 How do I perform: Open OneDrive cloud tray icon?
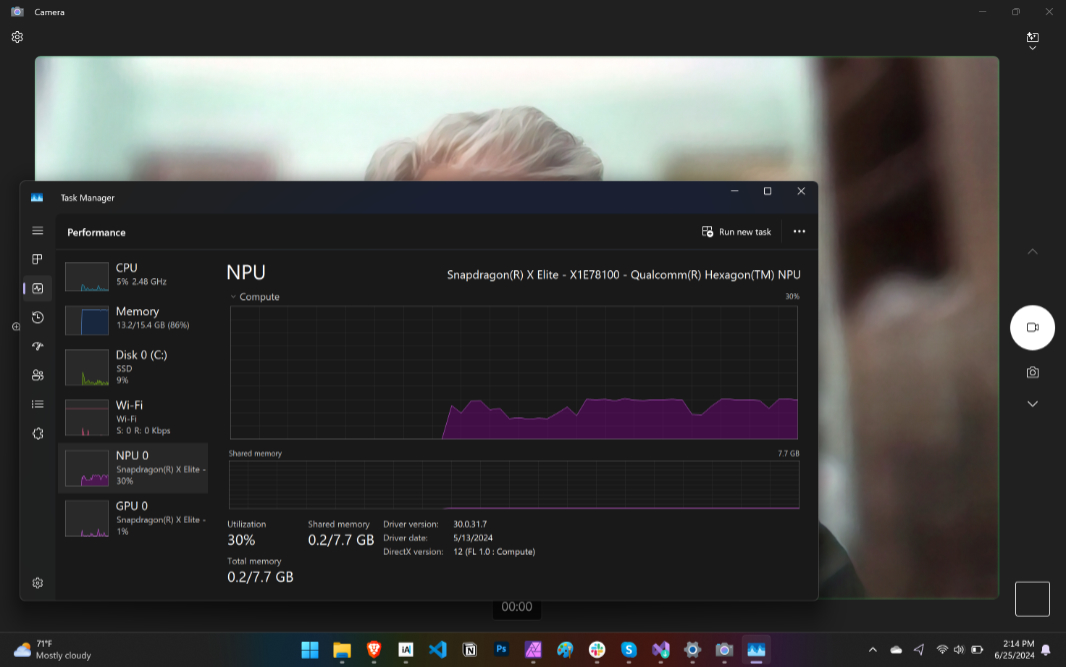pos(896,650)
